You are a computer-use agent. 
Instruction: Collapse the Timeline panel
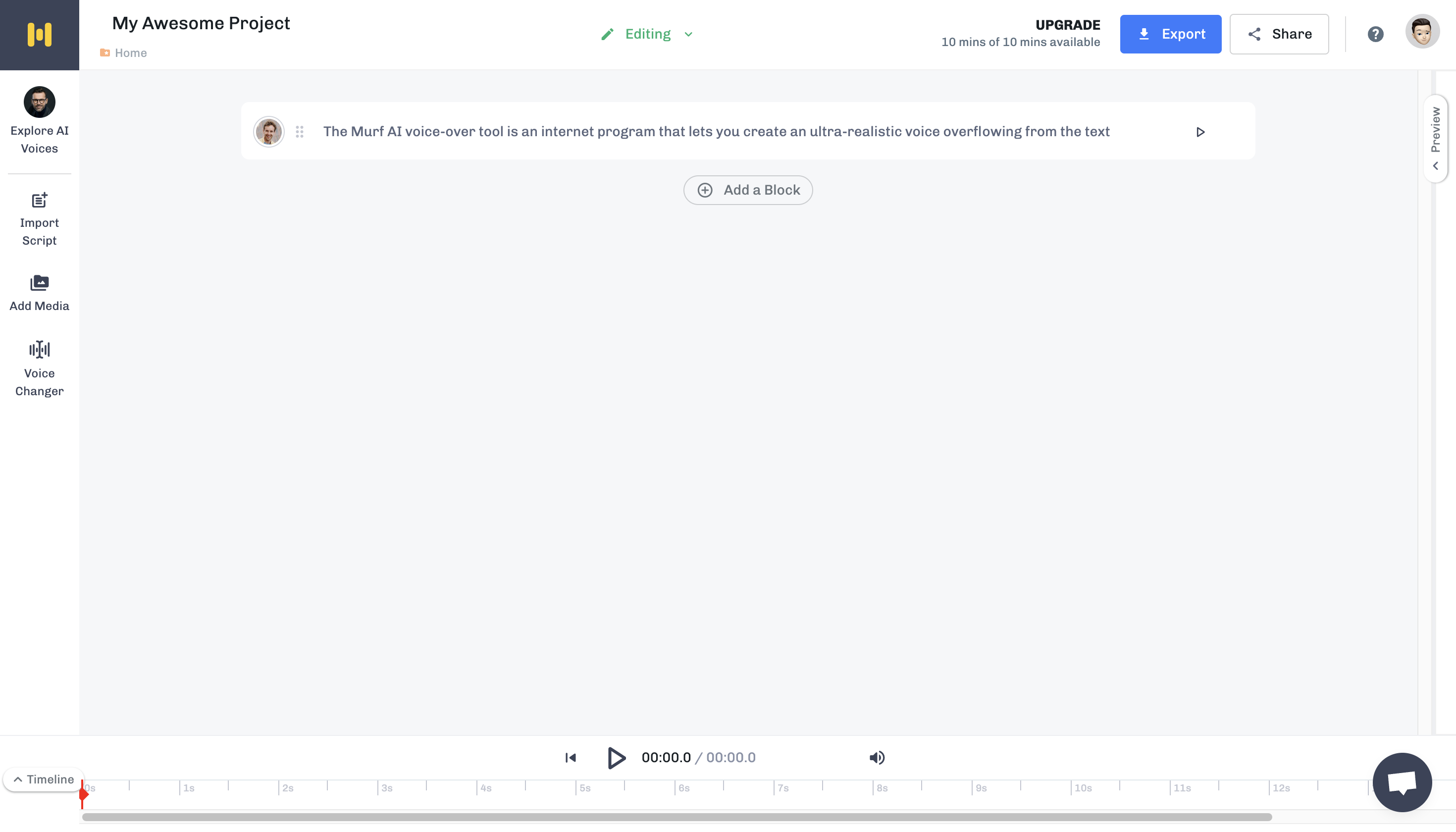(x=43, y=779)
